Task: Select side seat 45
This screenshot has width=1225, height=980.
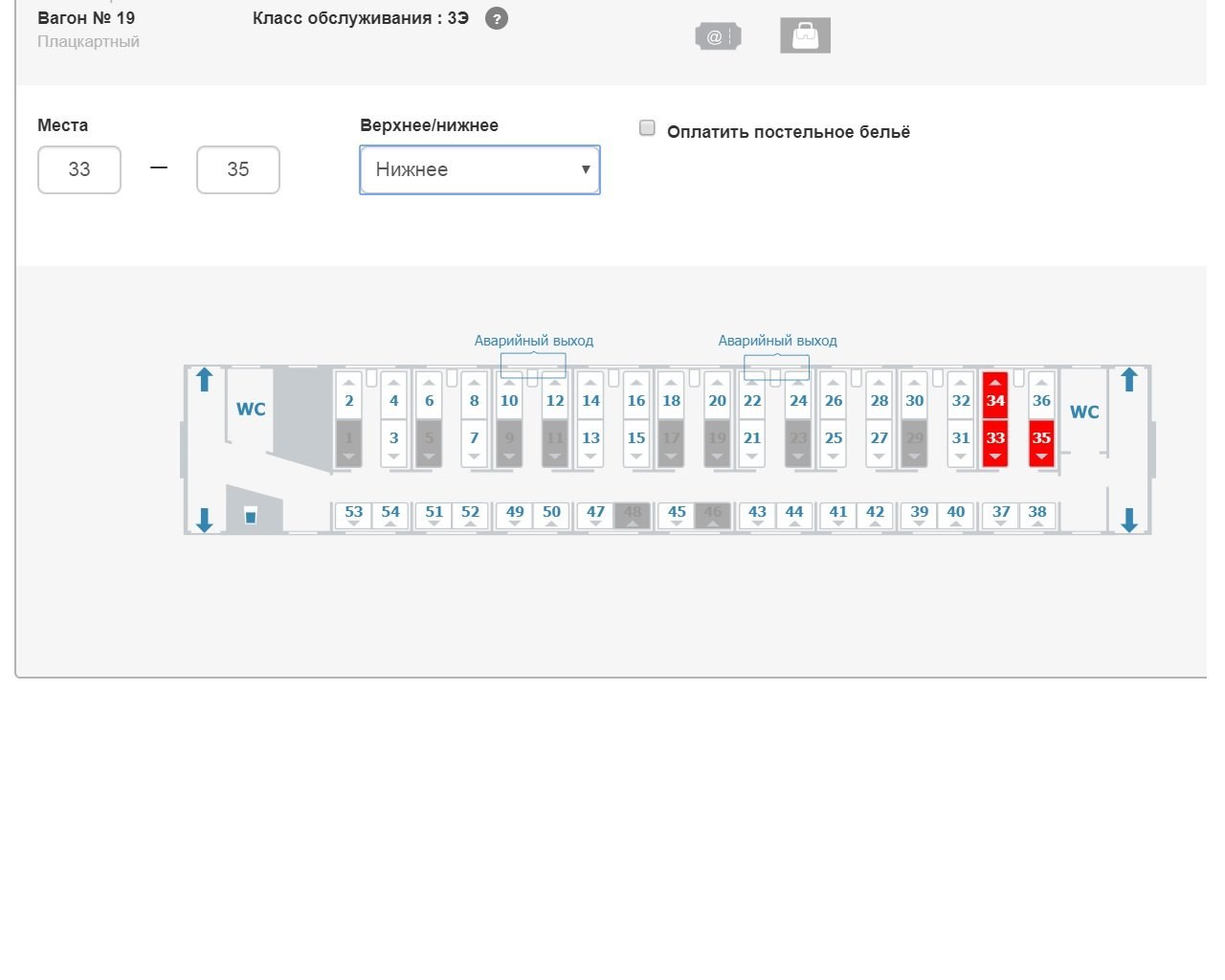Action: pyautogui.click(x=677, y=516)
